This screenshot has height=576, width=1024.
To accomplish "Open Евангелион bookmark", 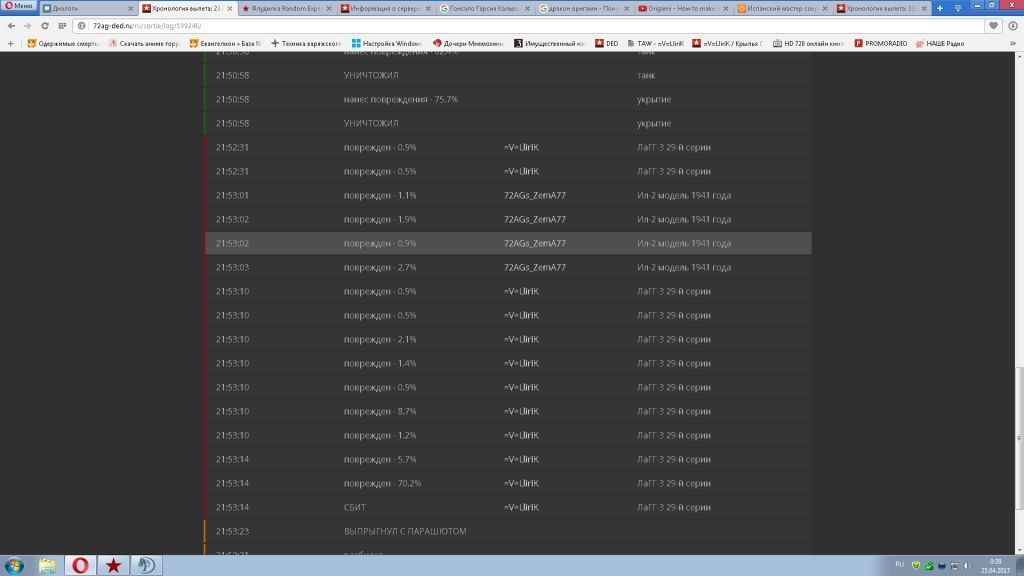I will click(x=225, y=43).
